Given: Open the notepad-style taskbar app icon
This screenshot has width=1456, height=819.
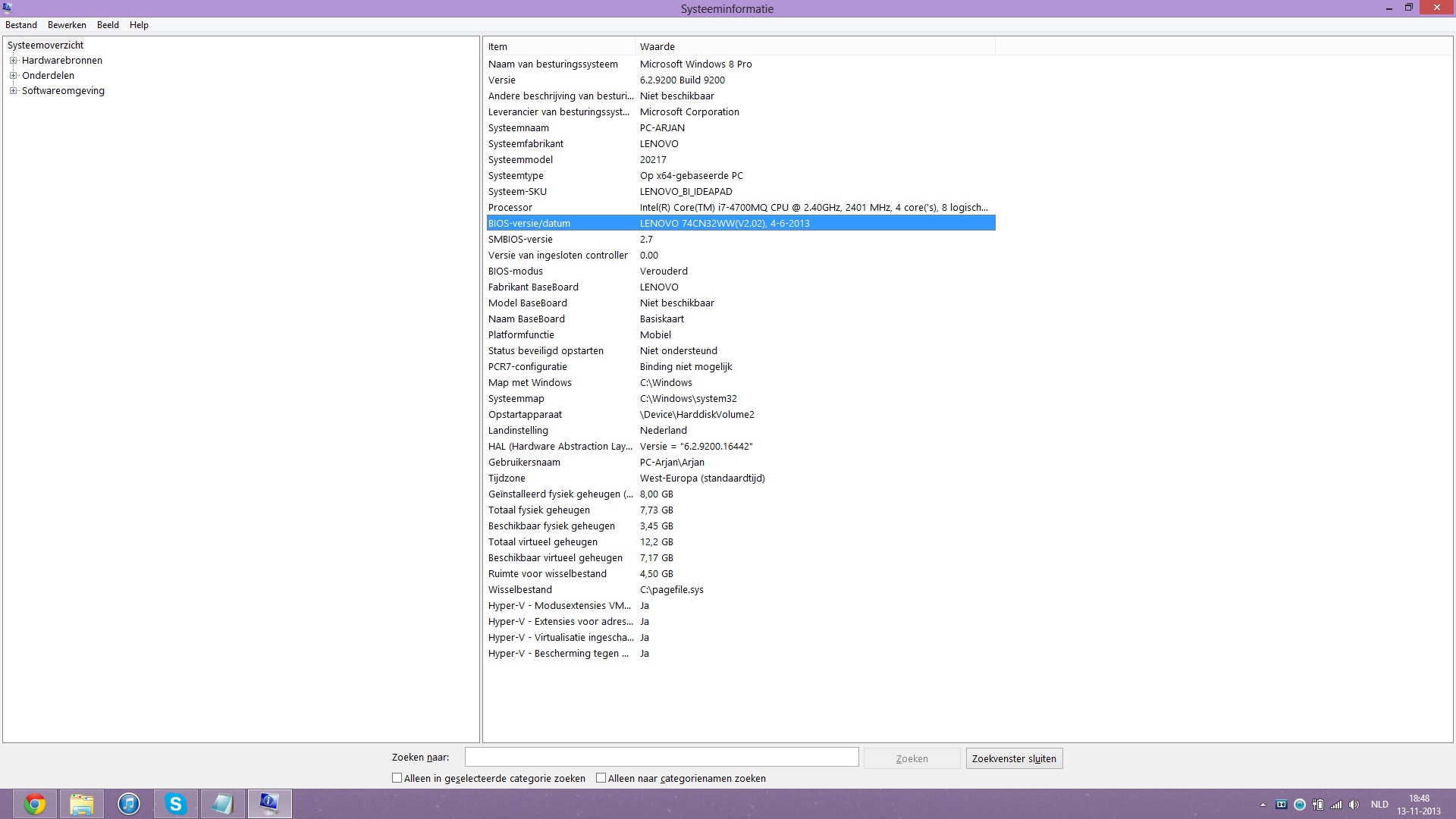Looking at the screenshot, I should 223,804.
